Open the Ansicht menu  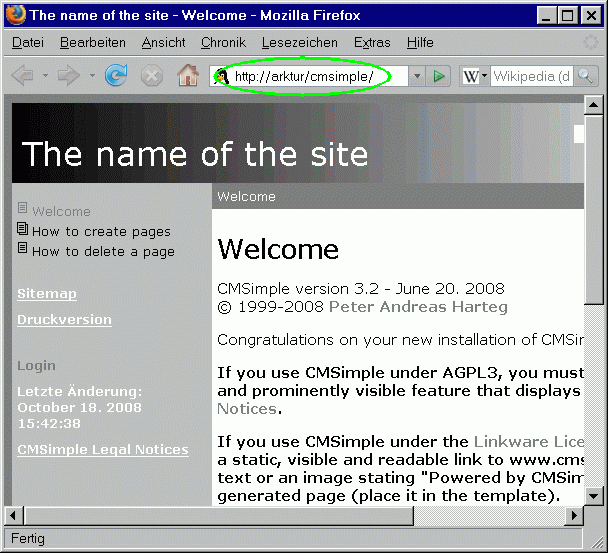pyautogui.click(x=163, y=42)
